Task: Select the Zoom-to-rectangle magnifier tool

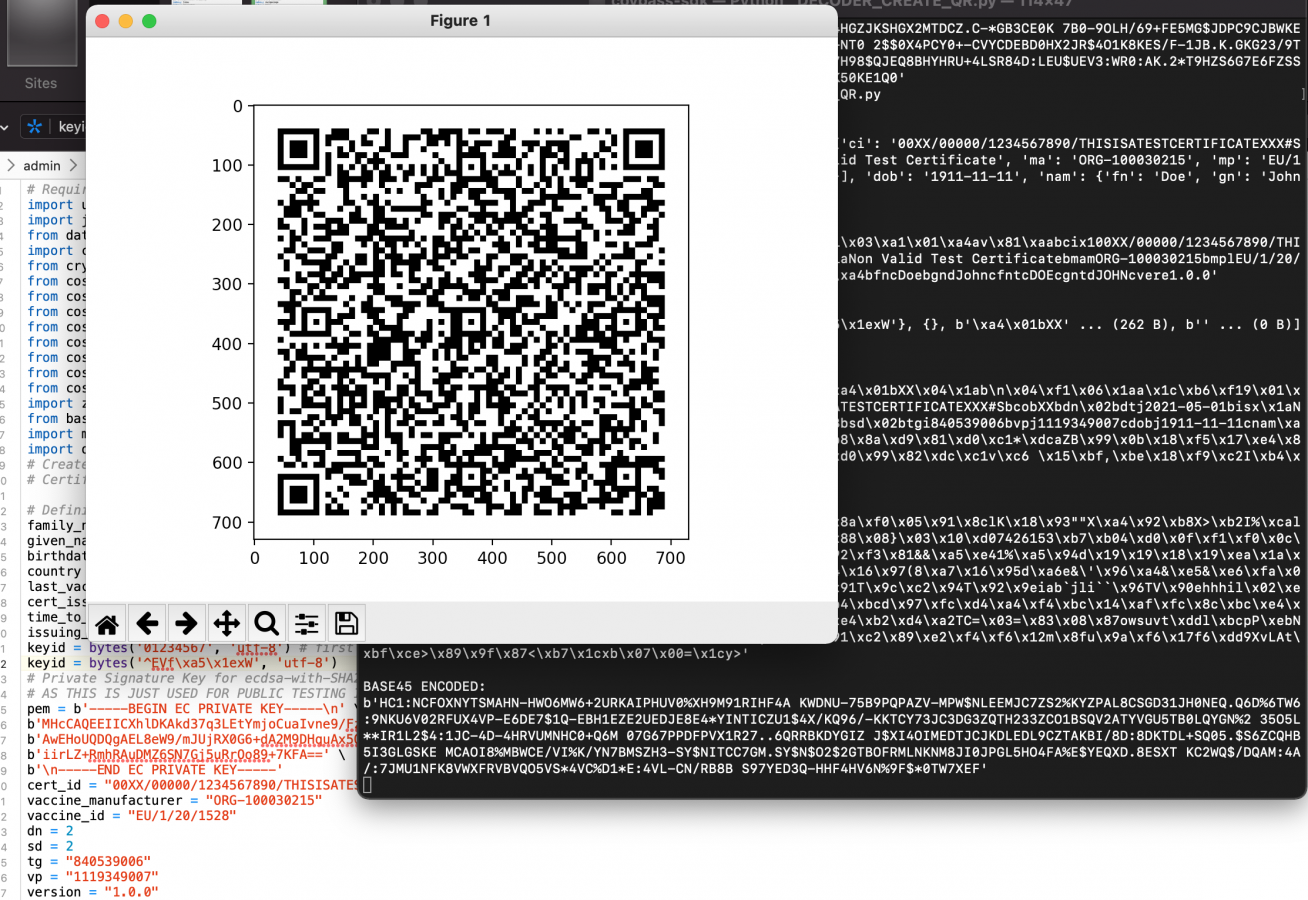Action: point(266,623)
